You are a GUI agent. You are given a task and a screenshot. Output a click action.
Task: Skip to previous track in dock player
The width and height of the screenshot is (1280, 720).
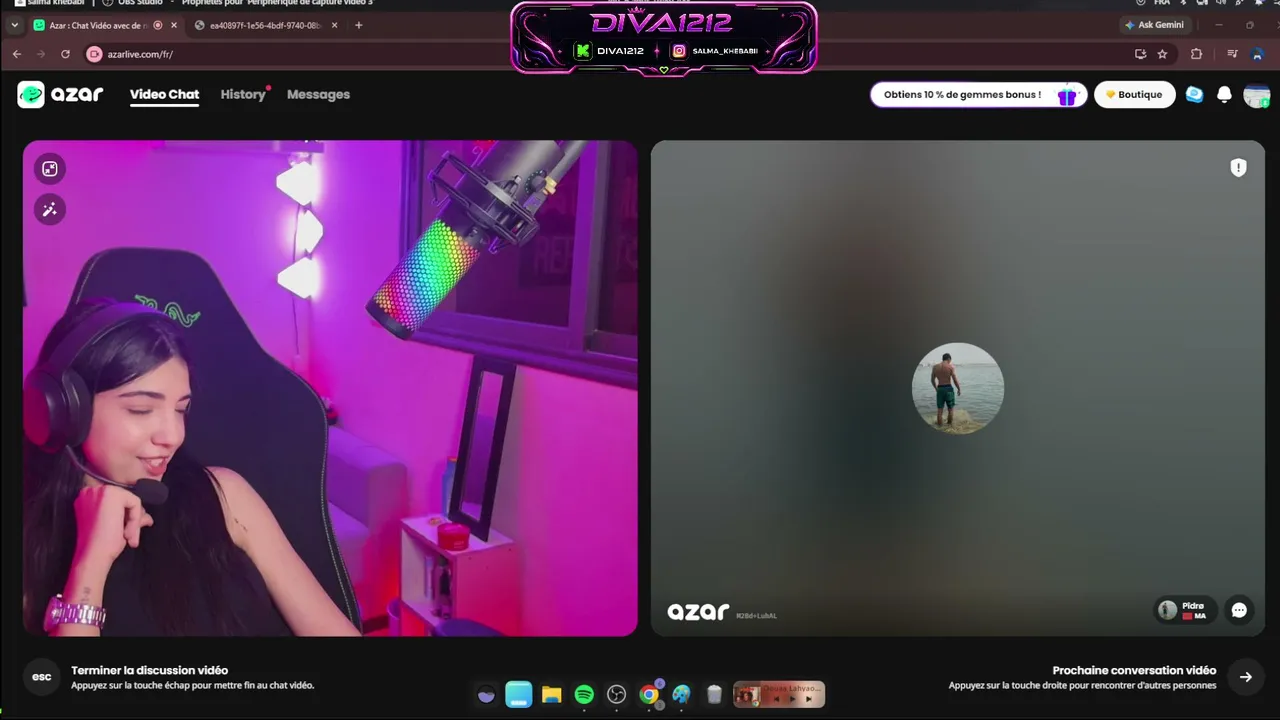coord(776,699)
